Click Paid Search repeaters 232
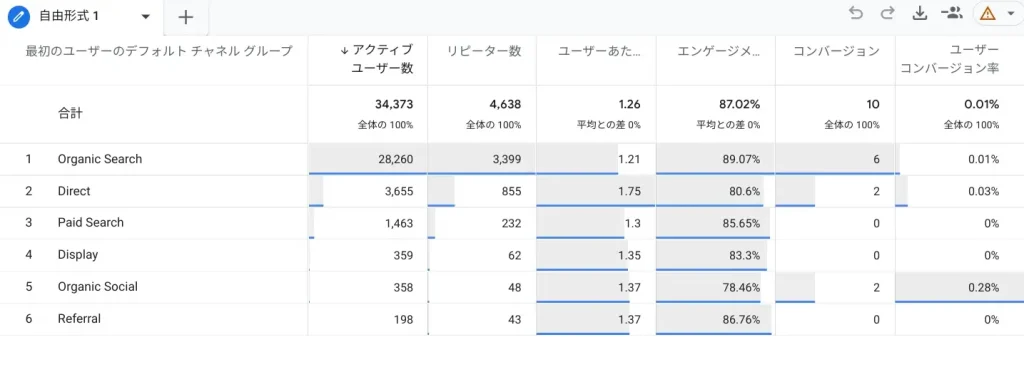 tap(511, 223)
